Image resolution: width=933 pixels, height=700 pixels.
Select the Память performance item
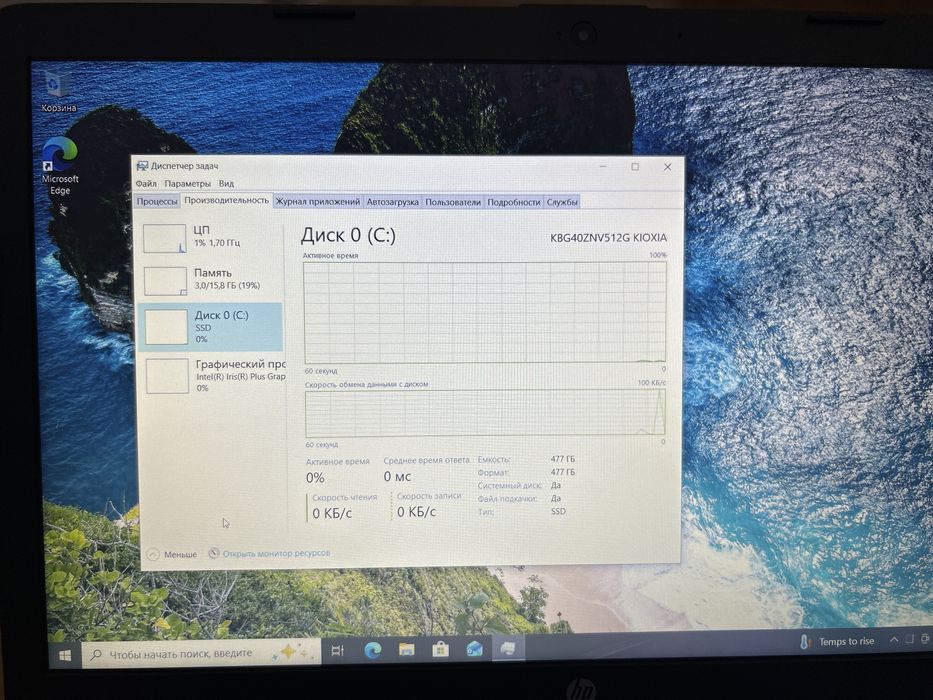[x=211, y=280]
